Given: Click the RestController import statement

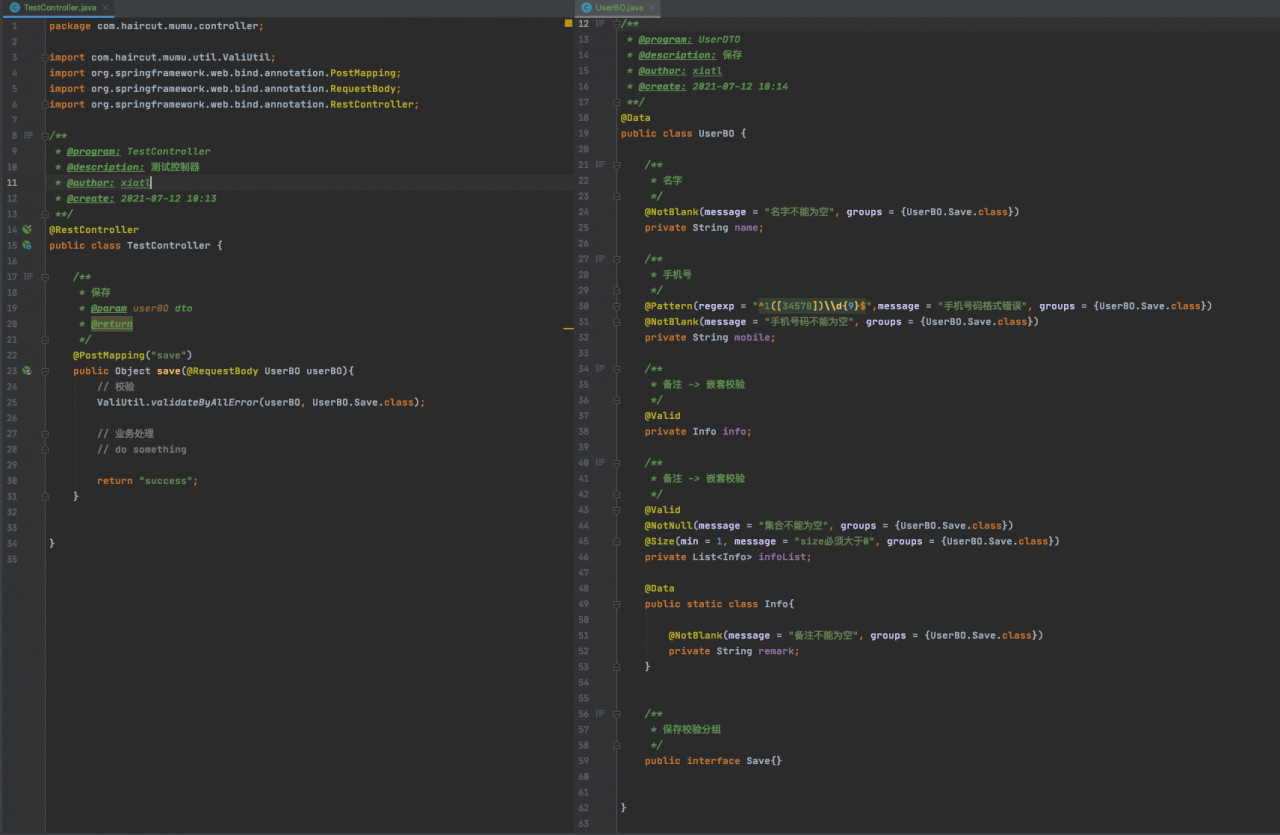Looking at the screenshot, I should tap(234, 104).
